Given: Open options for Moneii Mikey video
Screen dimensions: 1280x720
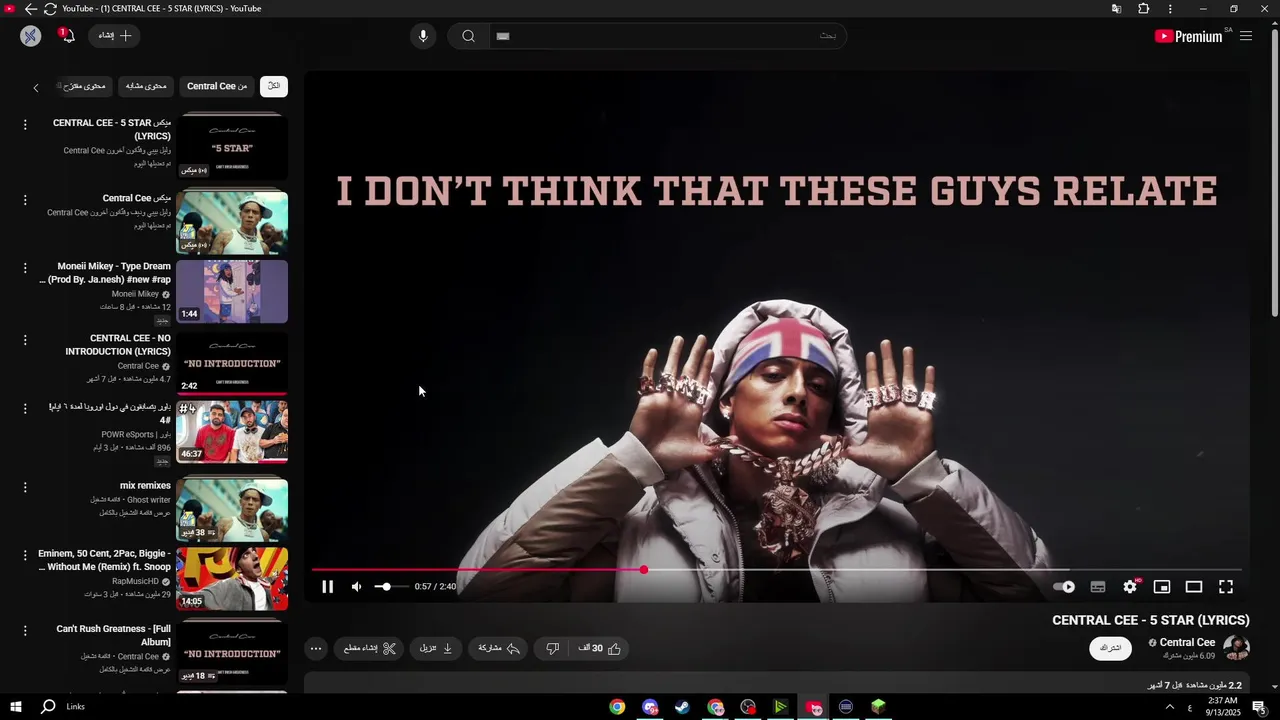Looking at the screenshot, I should (25, 268).
